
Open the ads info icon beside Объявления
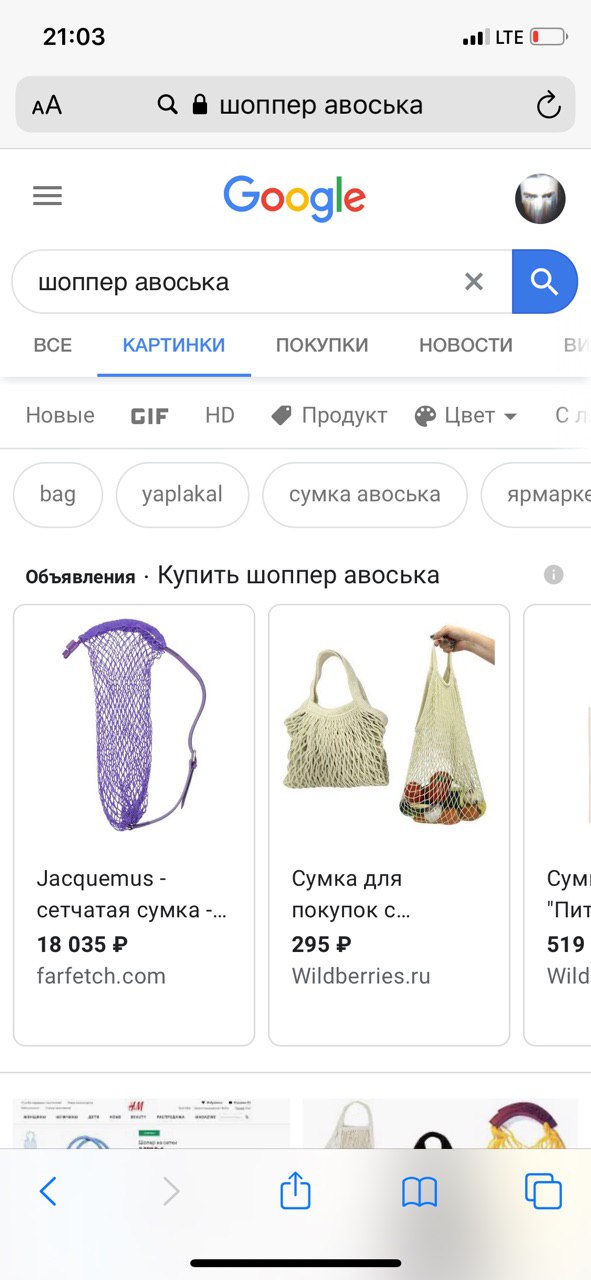click(554, 575)
